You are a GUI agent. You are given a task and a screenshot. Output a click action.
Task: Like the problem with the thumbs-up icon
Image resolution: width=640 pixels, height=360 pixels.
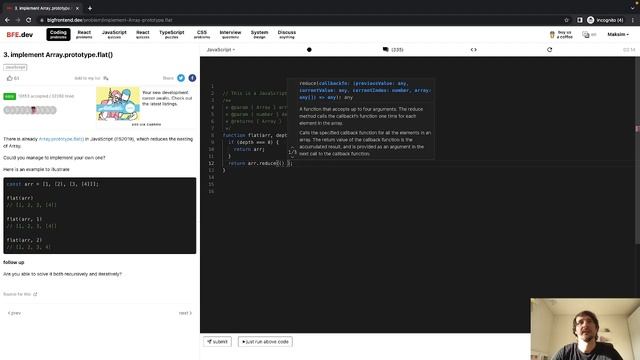pos(9,78)
